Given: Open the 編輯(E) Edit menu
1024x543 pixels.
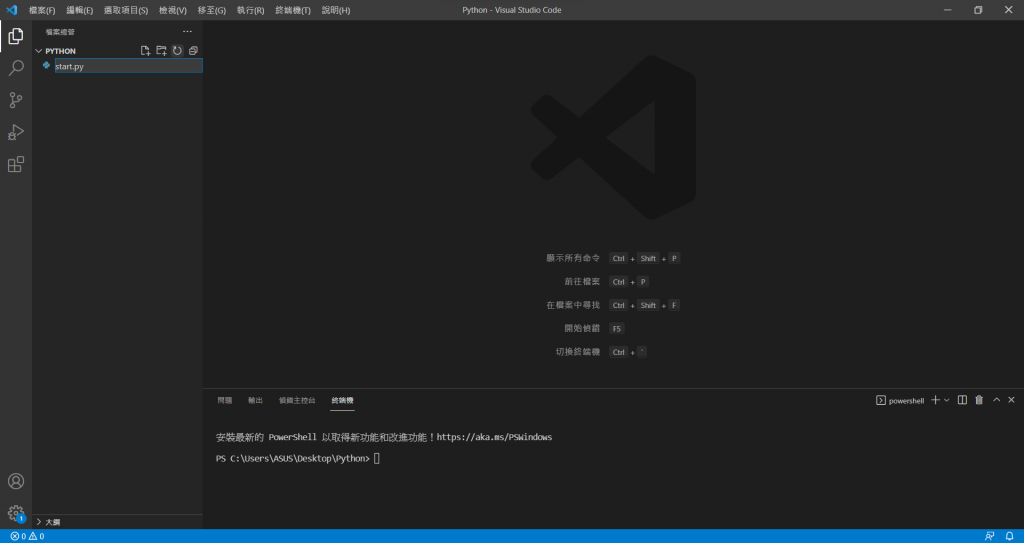Looking at the screenshot, I should coord(80,10).
